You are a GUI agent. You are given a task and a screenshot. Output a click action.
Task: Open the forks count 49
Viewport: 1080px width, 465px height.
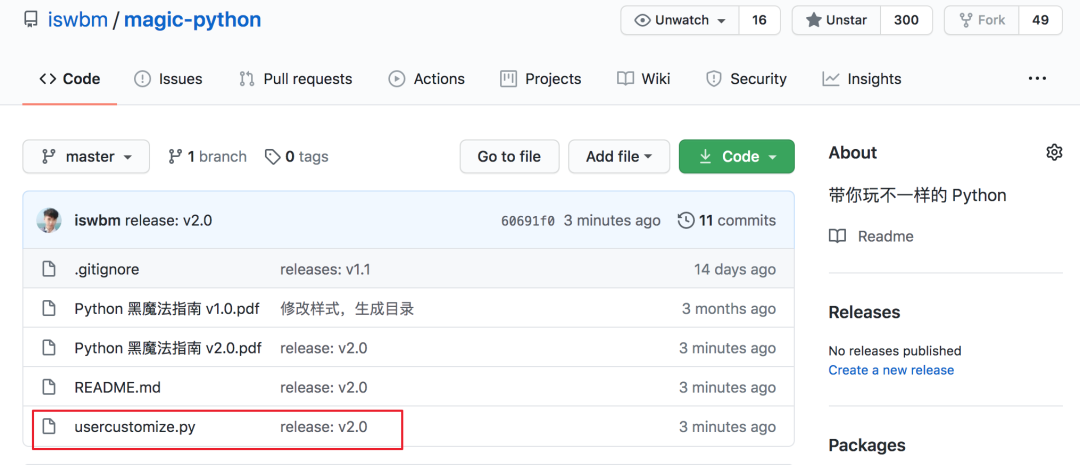click(1040, 20)
